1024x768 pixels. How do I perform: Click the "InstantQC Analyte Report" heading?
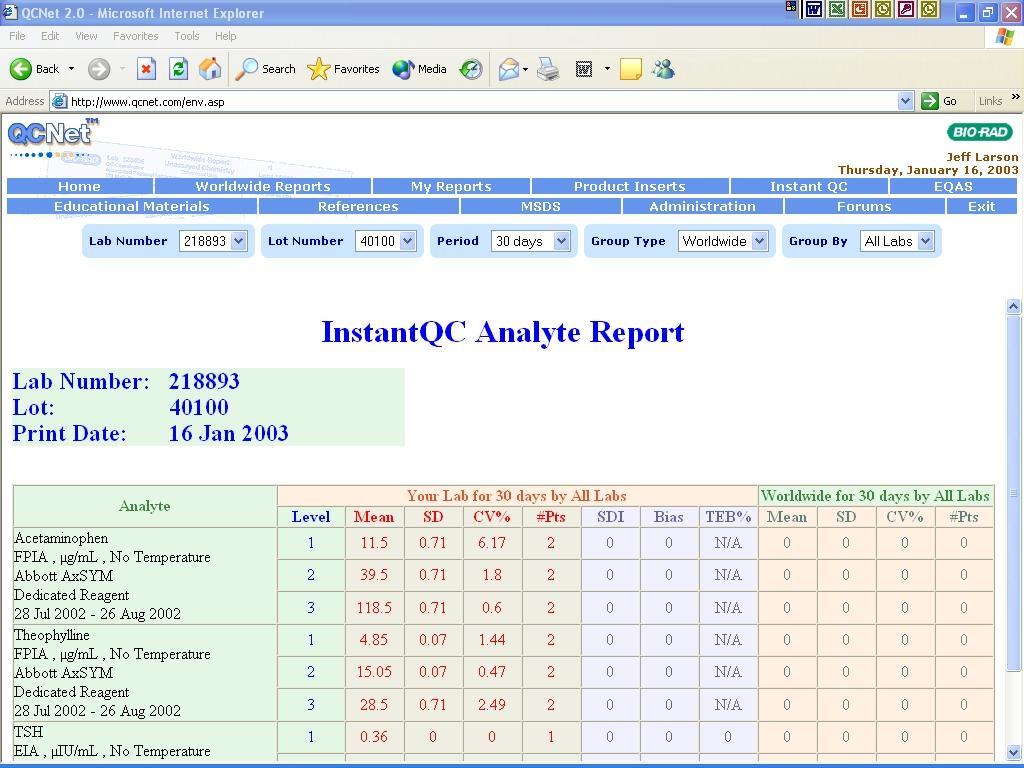click(x=503, y=332)
